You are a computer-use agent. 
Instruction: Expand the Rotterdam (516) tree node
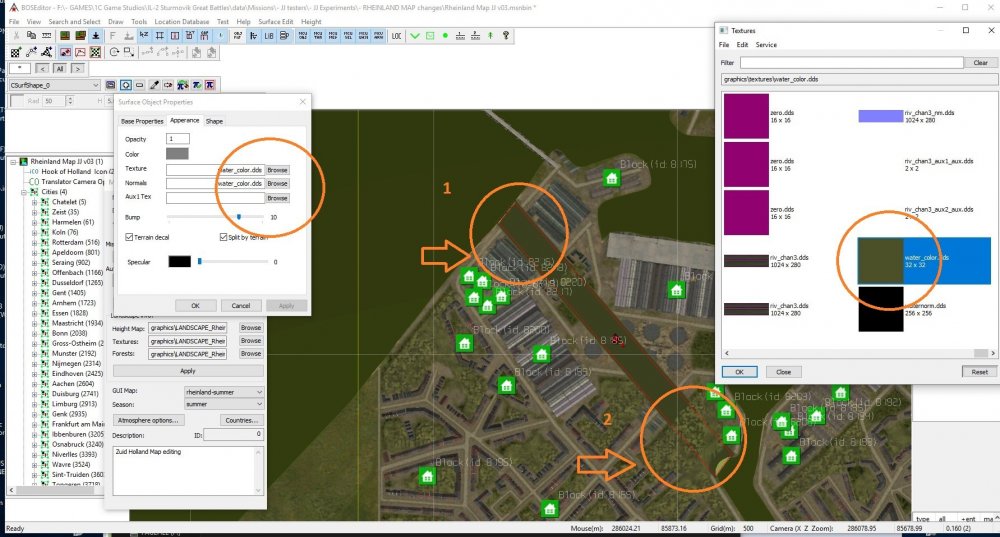click(34, 242)
